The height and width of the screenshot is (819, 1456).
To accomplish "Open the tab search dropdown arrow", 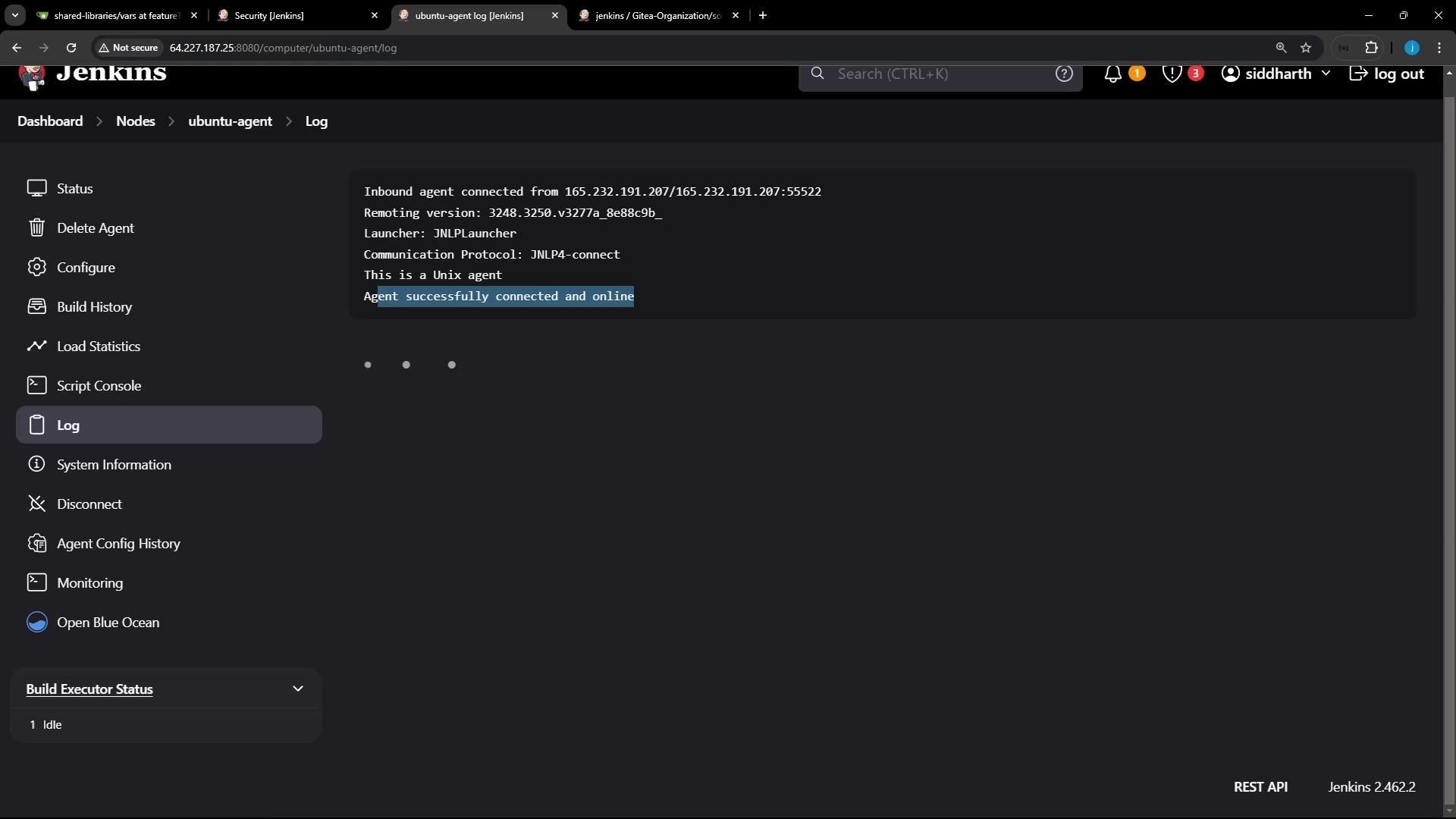I will click(x=14, y=15).
